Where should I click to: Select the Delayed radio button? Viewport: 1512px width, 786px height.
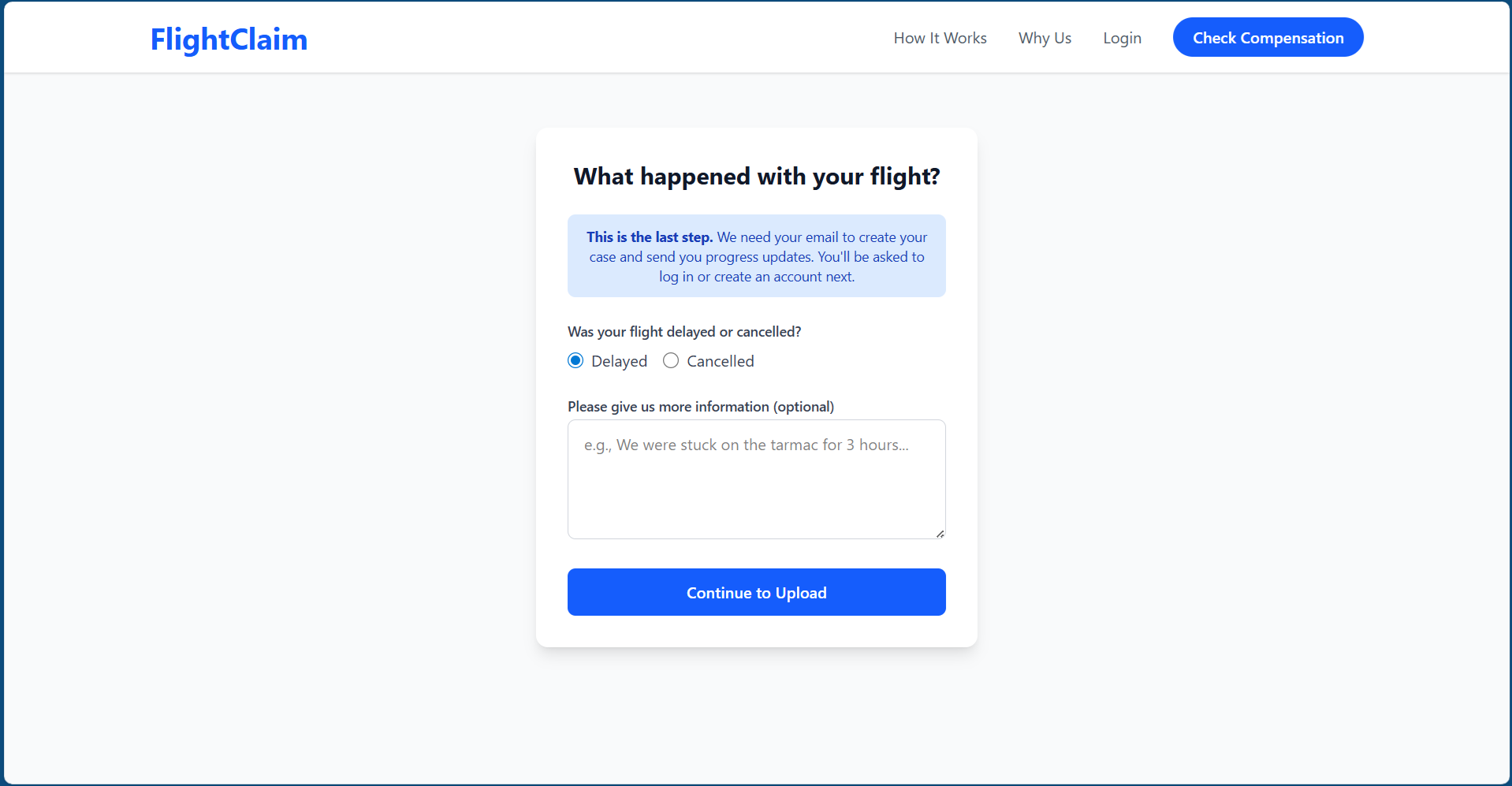[575, 360]
